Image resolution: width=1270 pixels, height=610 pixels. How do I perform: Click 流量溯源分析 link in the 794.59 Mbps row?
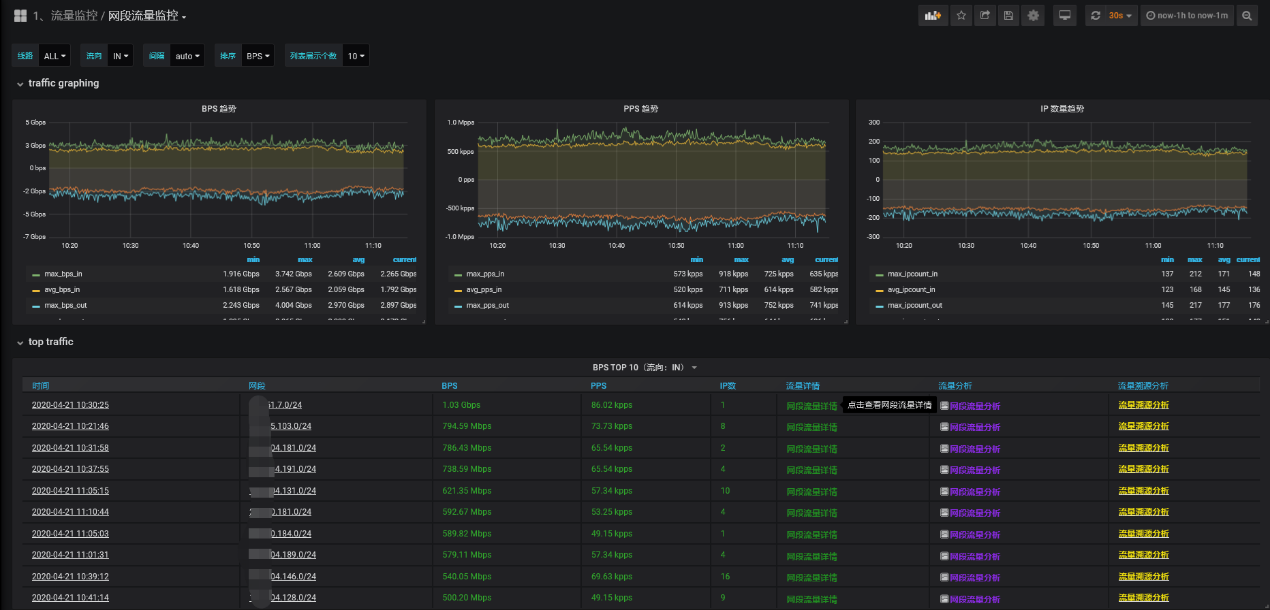pos(1143,427)
